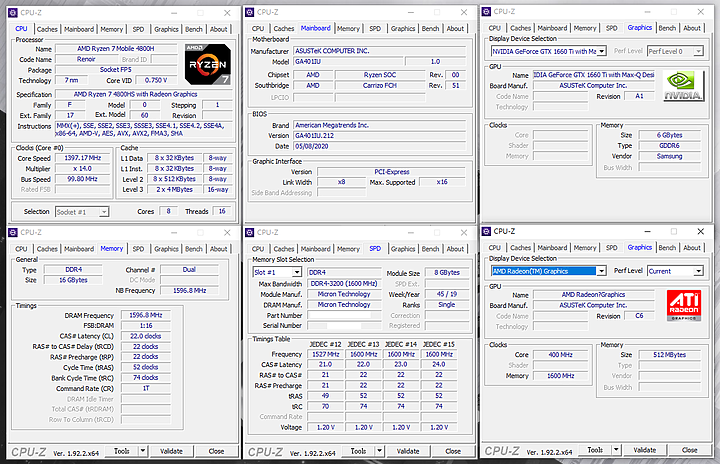The width and height of the screenshot is (720, 464).
Task: Select the Caches tab in the SPD window
Action: (x=284, y=249)
